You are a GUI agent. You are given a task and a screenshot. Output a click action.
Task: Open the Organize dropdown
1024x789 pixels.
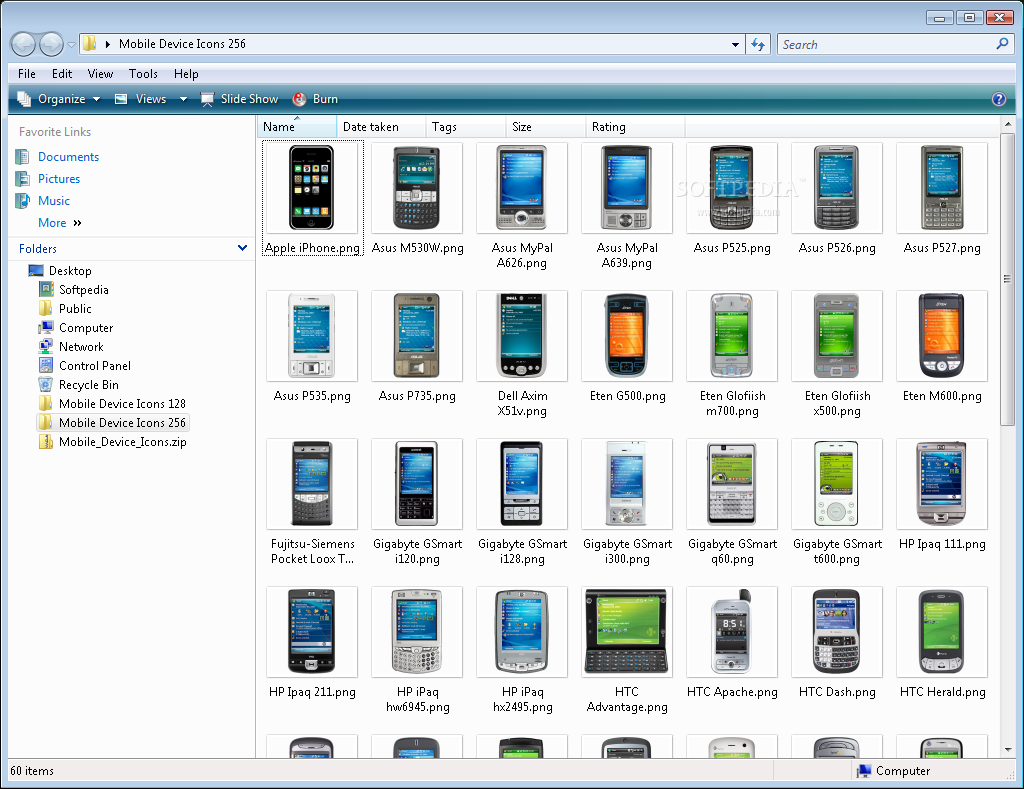coord(59,99)
